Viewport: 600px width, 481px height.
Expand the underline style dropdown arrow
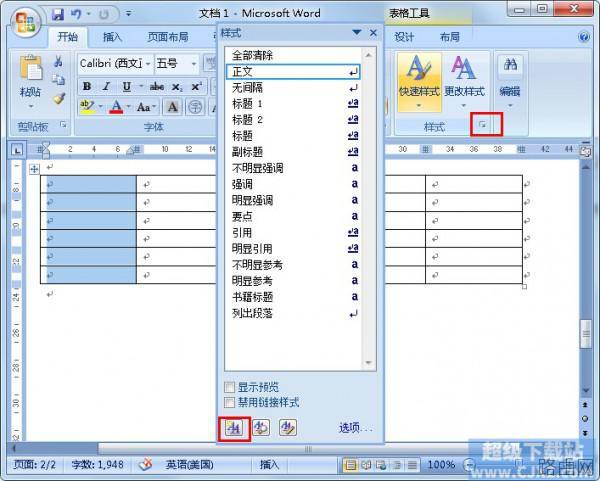pyautogui.click(x=141, y=86)
